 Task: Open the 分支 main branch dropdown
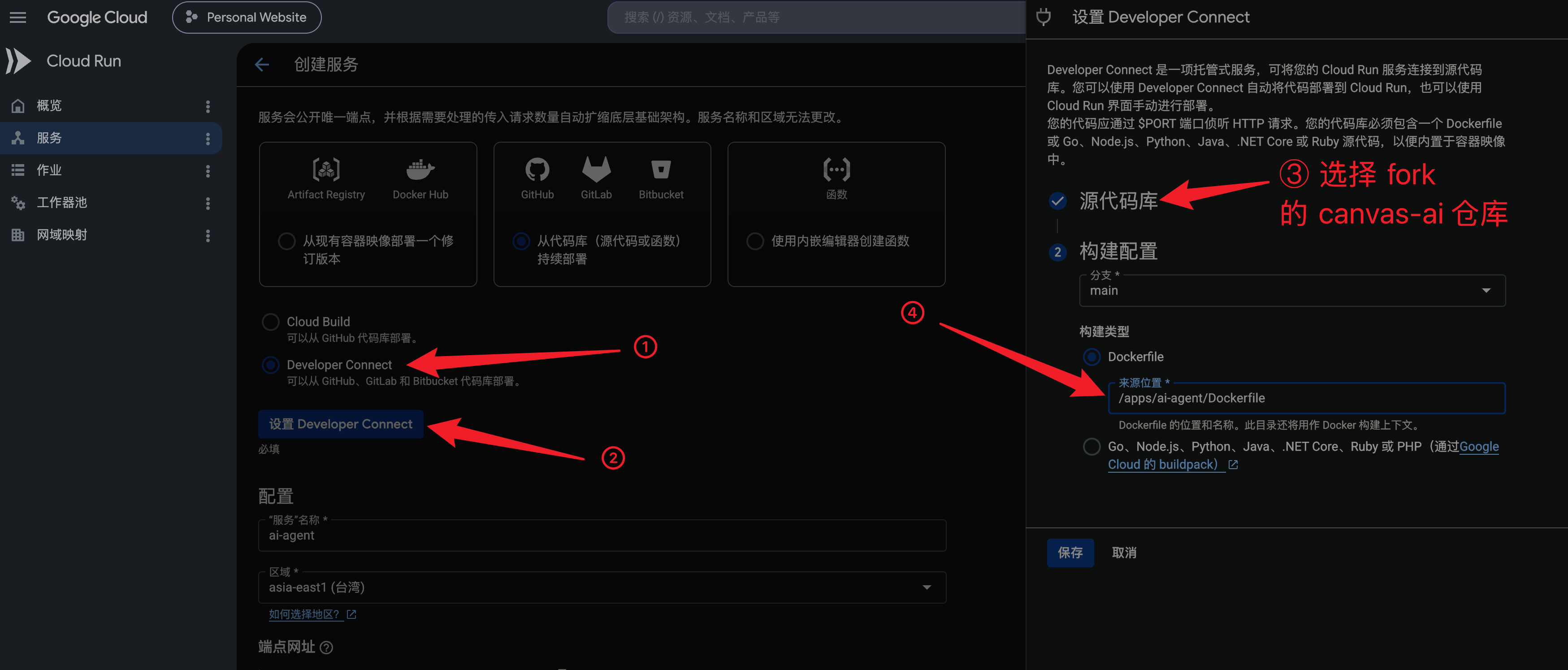(x=1292, y=291)
